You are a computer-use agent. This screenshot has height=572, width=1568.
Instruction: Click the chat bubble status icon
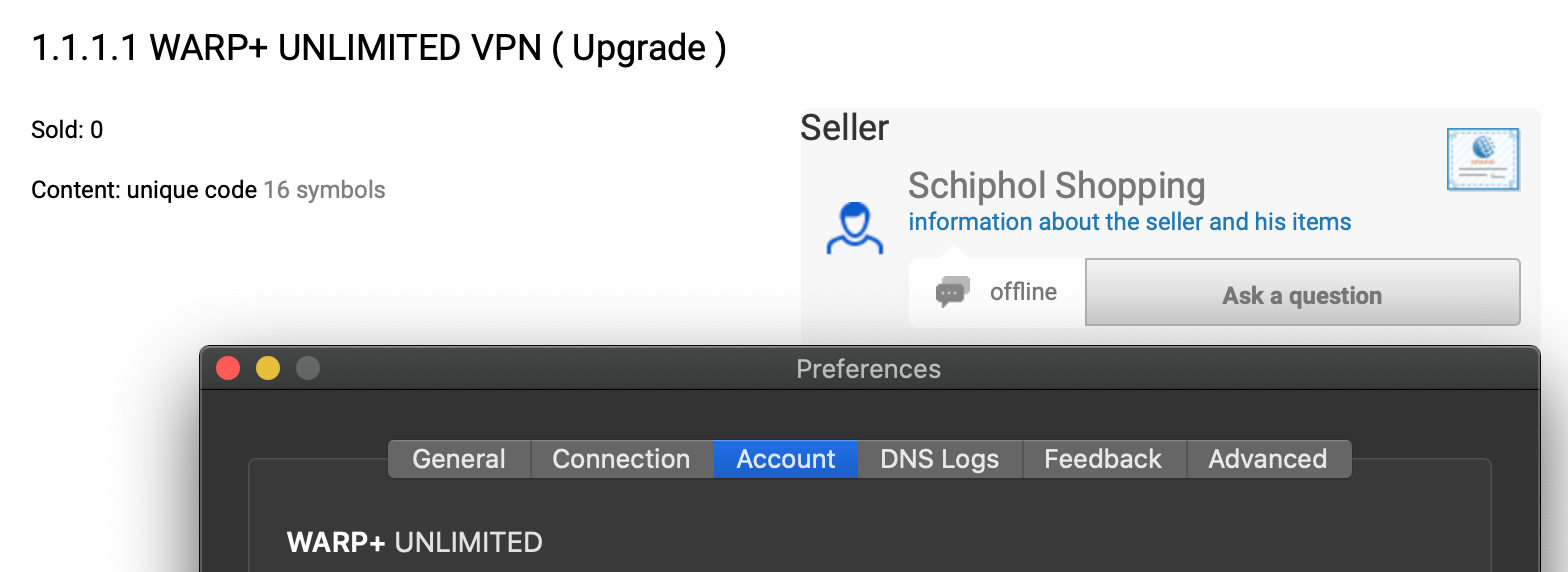pyautogui.click(x=952, y=291)
